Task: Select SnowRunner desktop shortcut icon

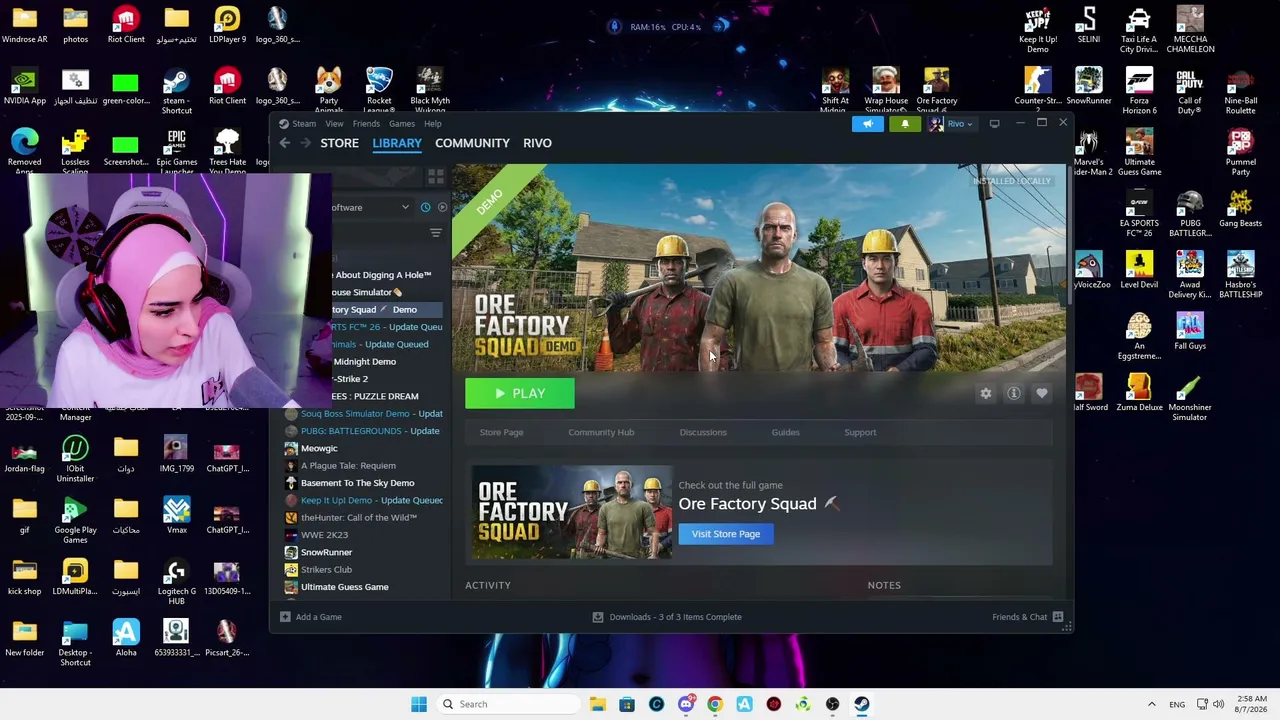Action: click(x=1089, y=85)
